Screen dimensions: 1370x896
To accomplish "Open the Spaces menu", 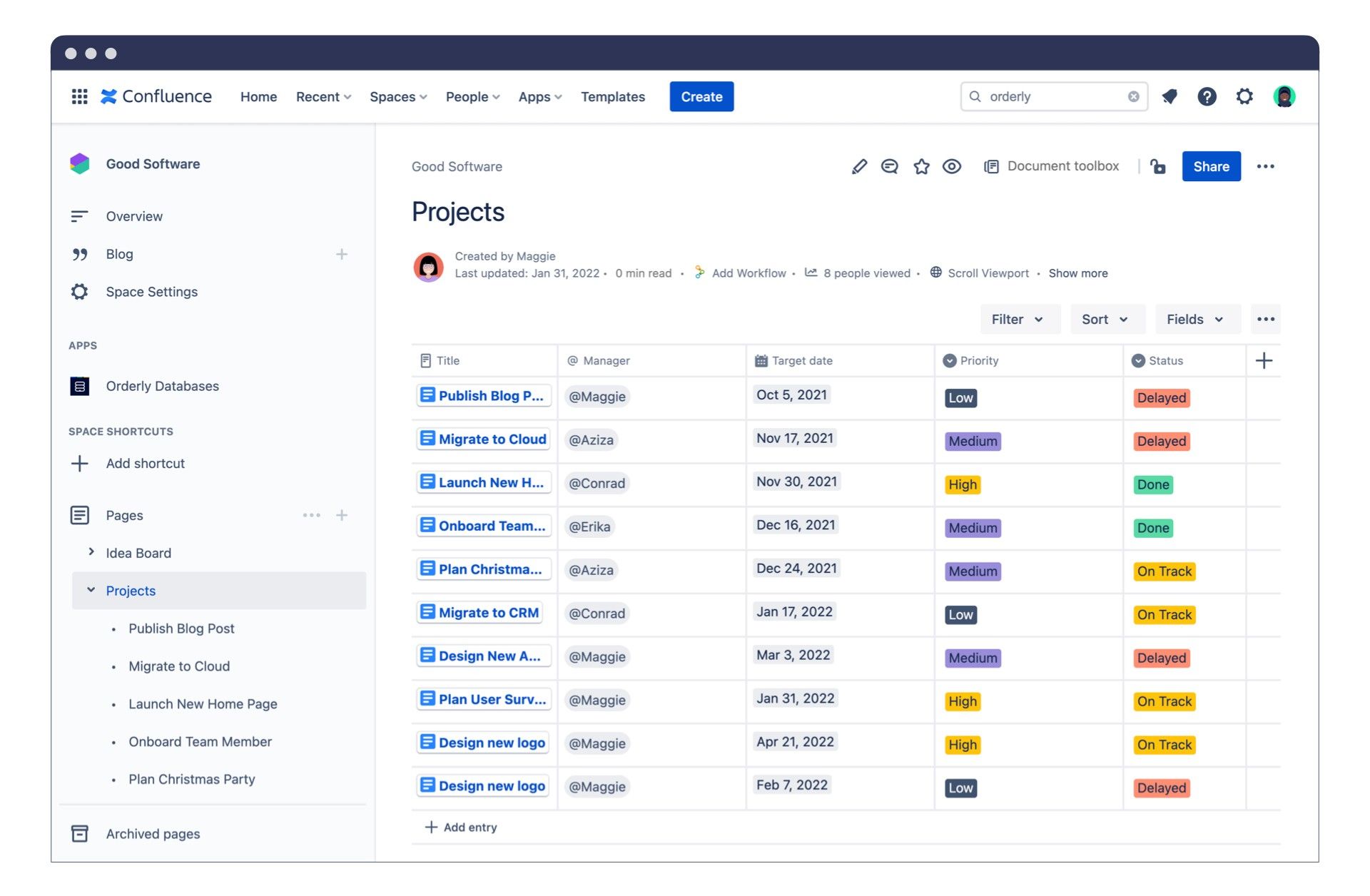I will pyautogui.click(x=397, y=96).
